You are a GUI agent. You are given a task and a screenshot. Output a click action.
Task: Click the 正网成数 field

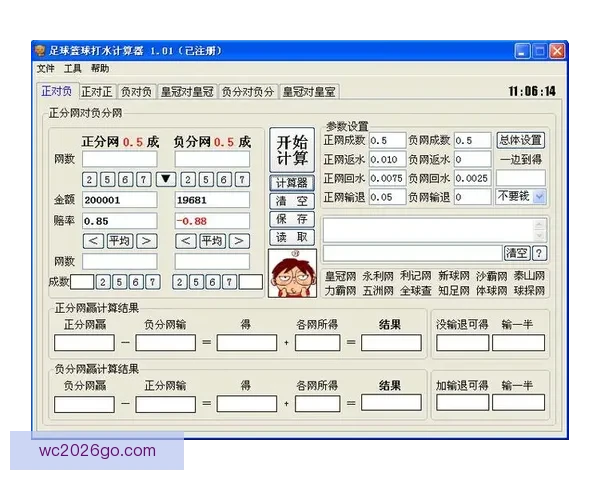pyautogui.click(x=387, y=140)
